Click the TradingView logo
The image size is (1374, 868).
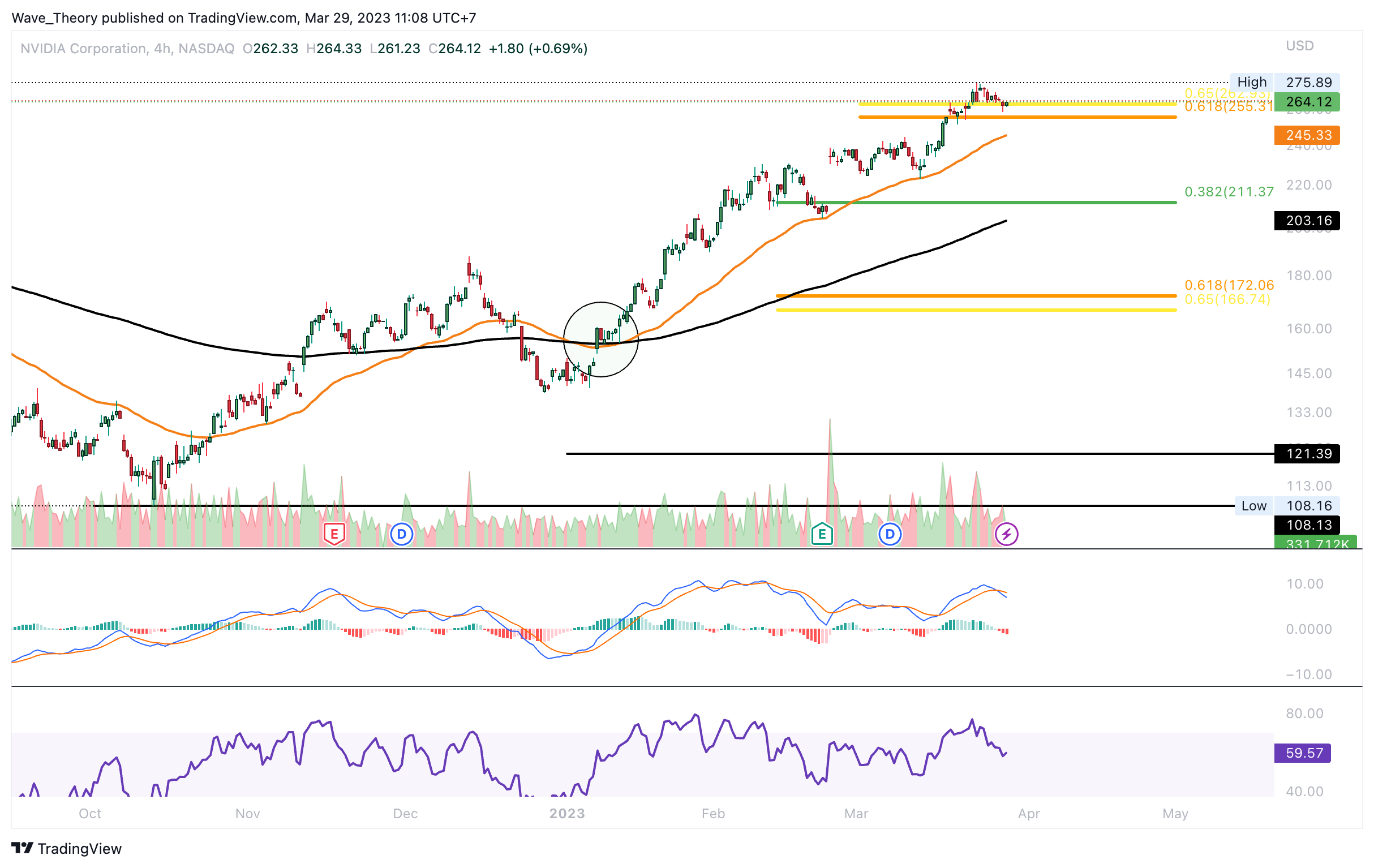[x=67, y=848]
